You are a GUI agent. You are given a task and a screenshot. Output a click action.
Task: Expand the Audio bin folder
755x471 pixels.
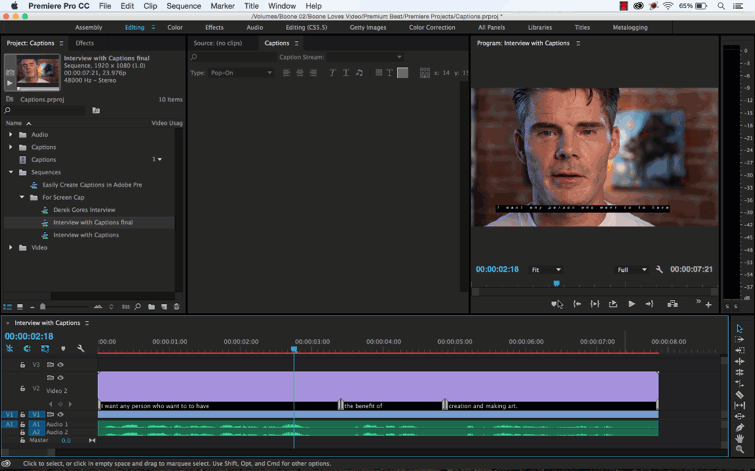click(x=11, y=134)
